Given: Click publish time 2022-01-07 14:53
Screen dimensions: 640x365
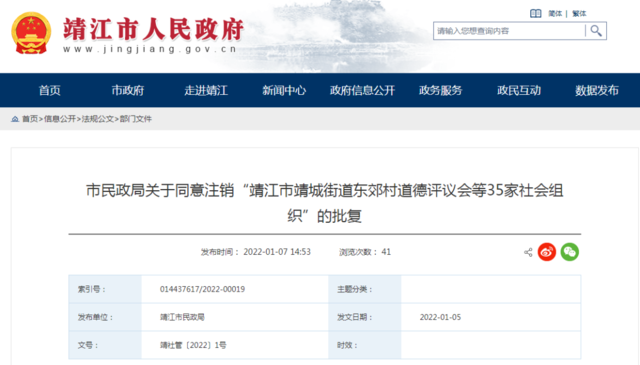Looking at the screenshot, I should [277, 252].
